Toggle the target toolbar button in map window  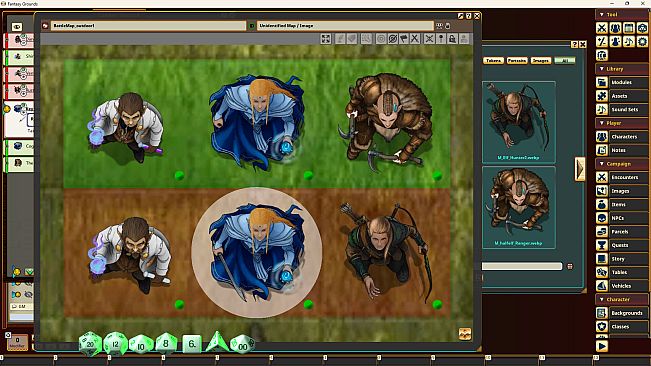(381, 39)
